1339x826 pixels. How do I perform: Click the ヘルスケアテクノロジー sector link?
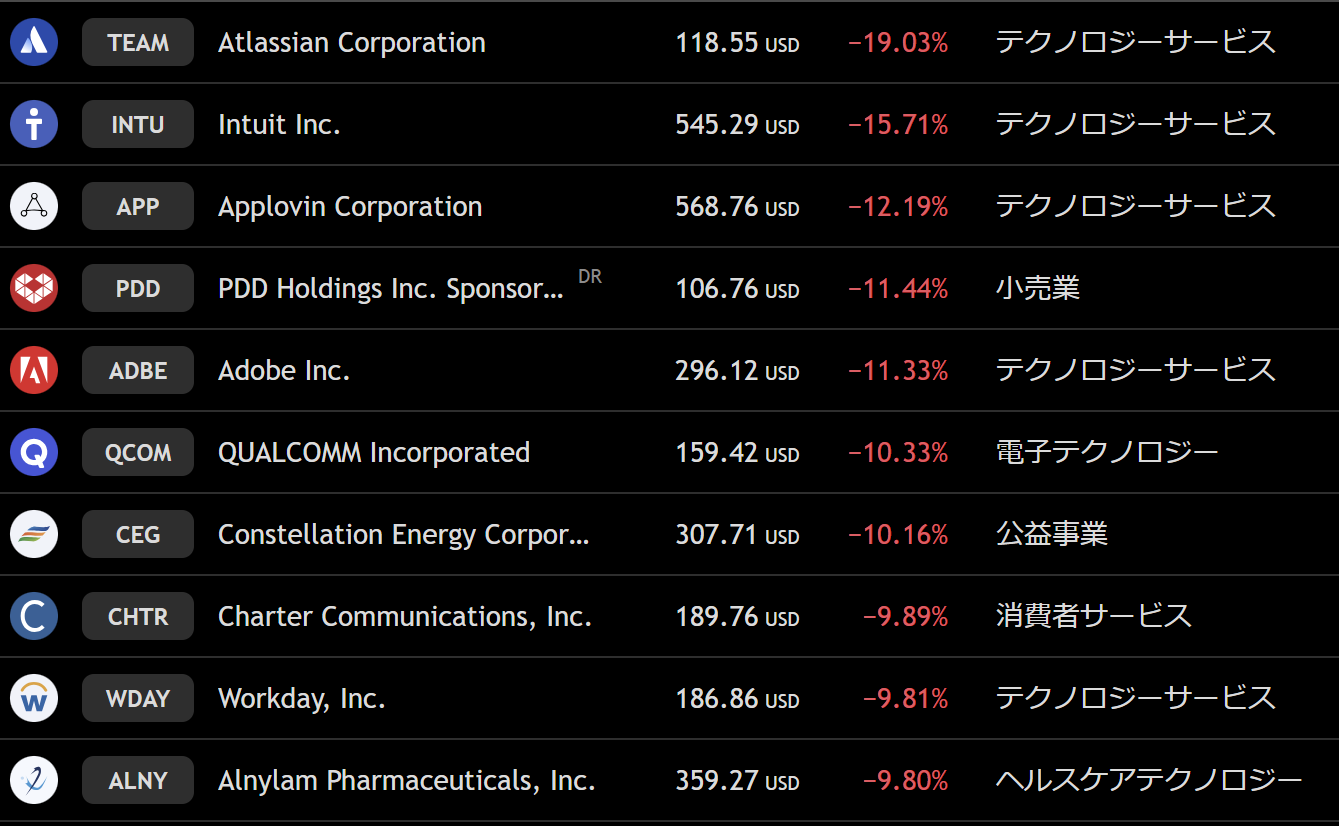point(1148,781)
